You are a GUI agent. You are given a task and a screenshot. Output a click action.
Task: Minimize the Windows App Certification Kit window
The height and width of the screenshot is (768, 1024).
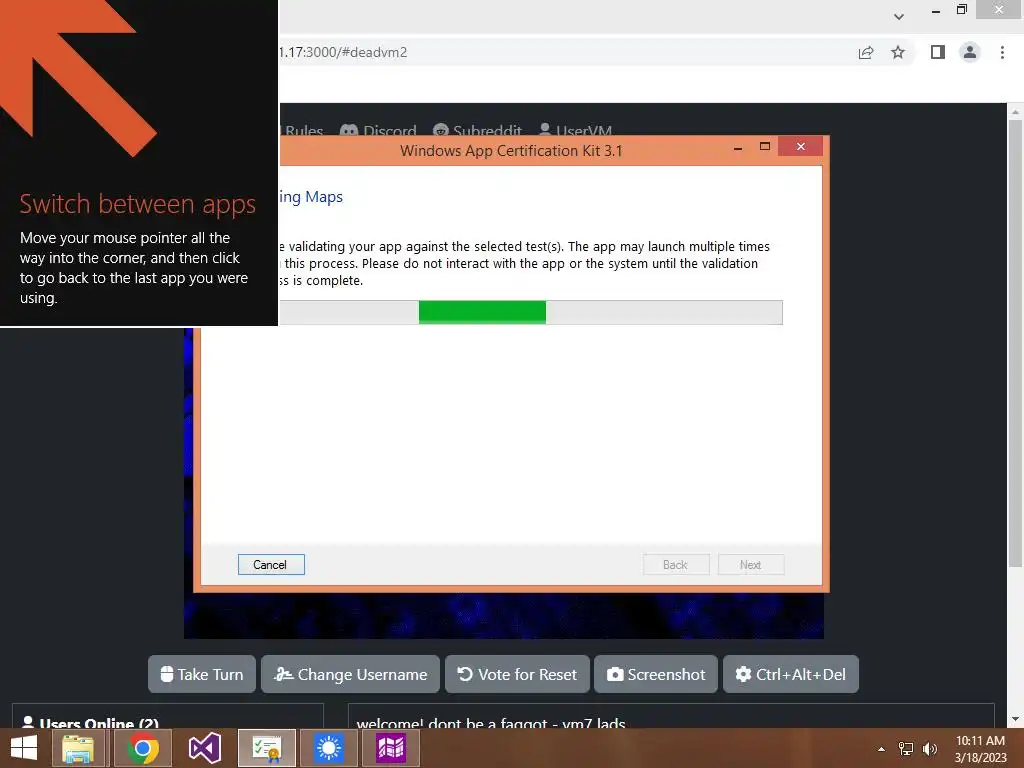738,148
